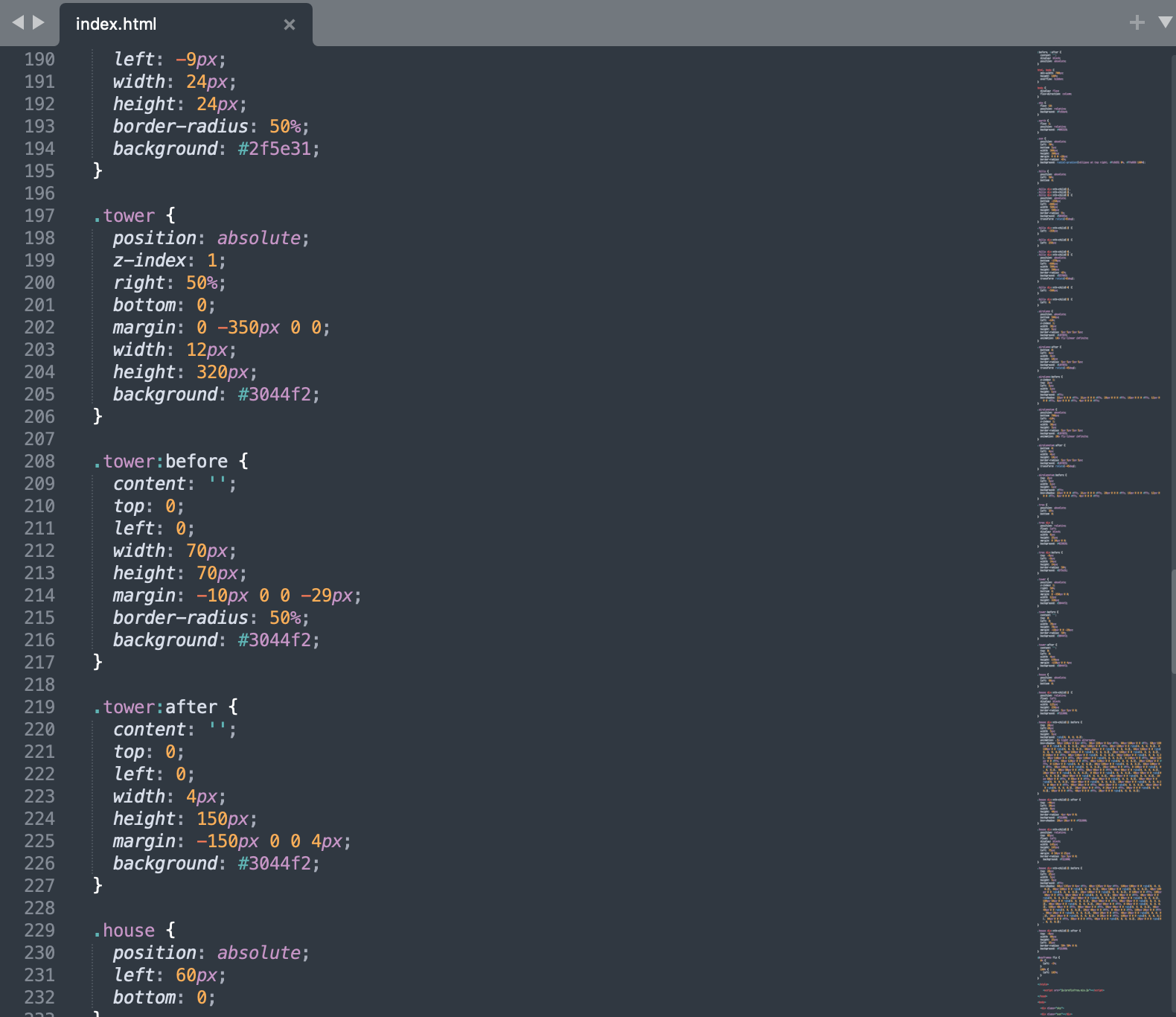Click the .tower:after selector

156,707
